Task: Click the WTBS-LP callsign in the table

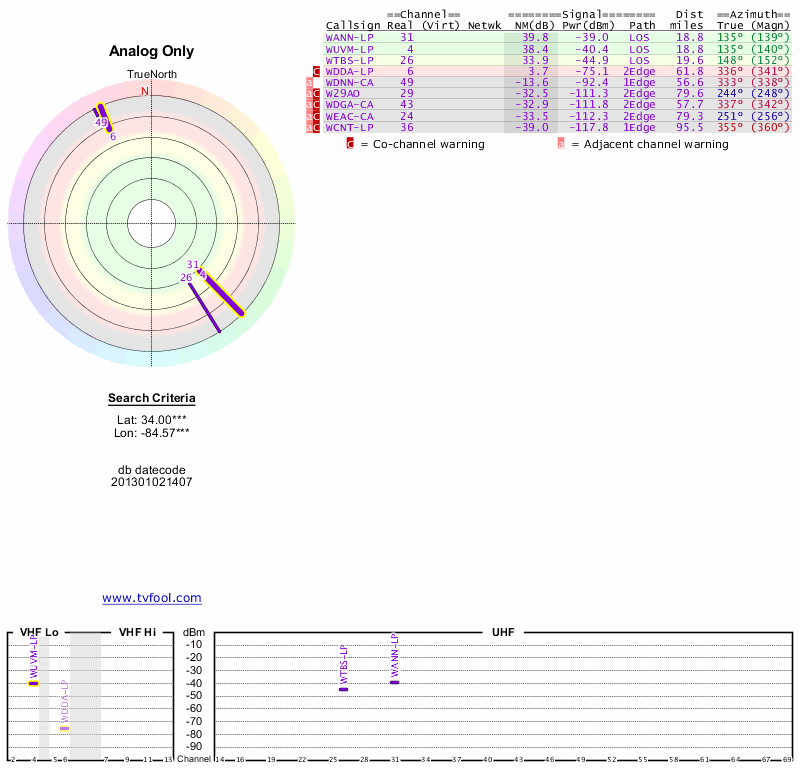Action: [x=349, y=59]
